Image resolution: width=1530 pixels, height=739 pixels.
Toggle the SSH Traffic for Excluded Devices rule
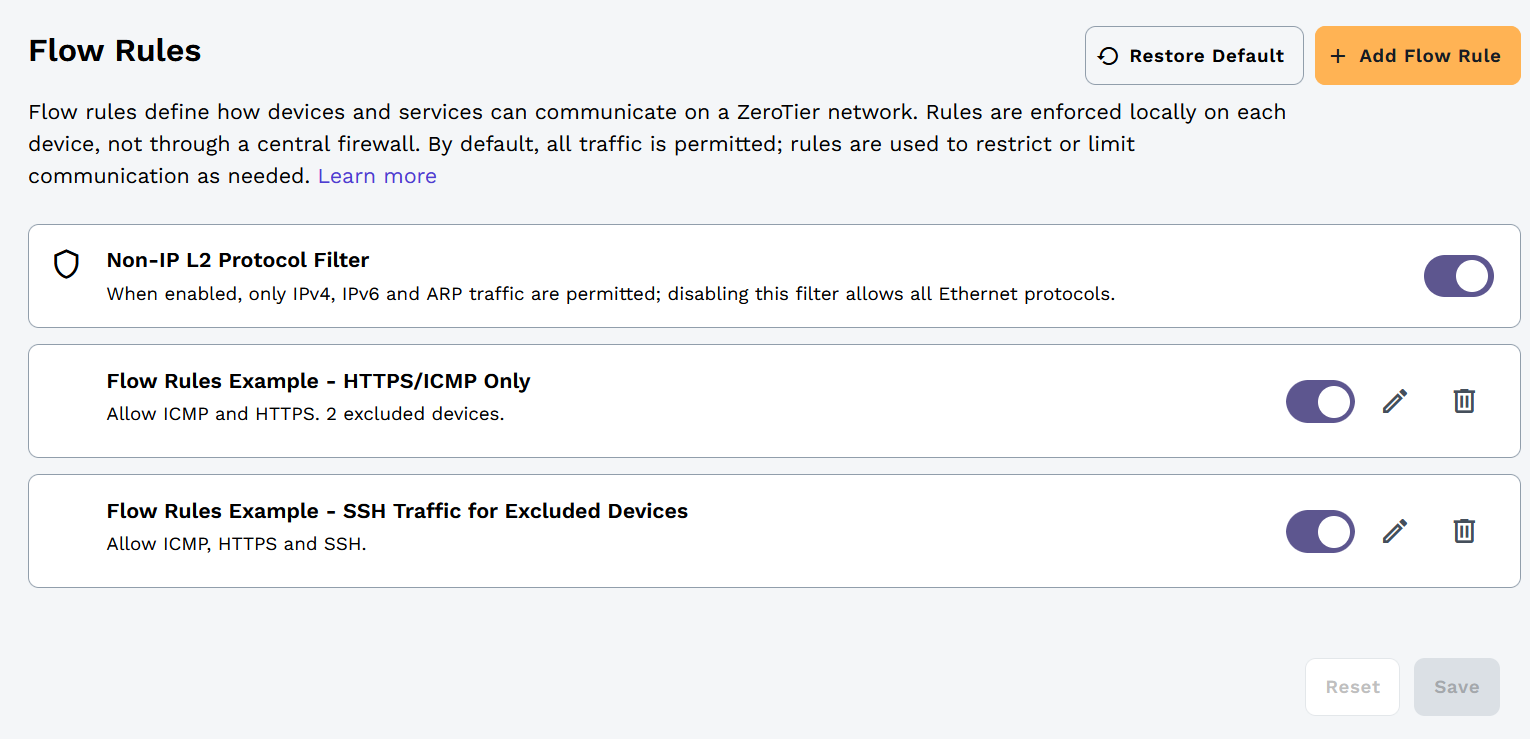point(1320,531)
